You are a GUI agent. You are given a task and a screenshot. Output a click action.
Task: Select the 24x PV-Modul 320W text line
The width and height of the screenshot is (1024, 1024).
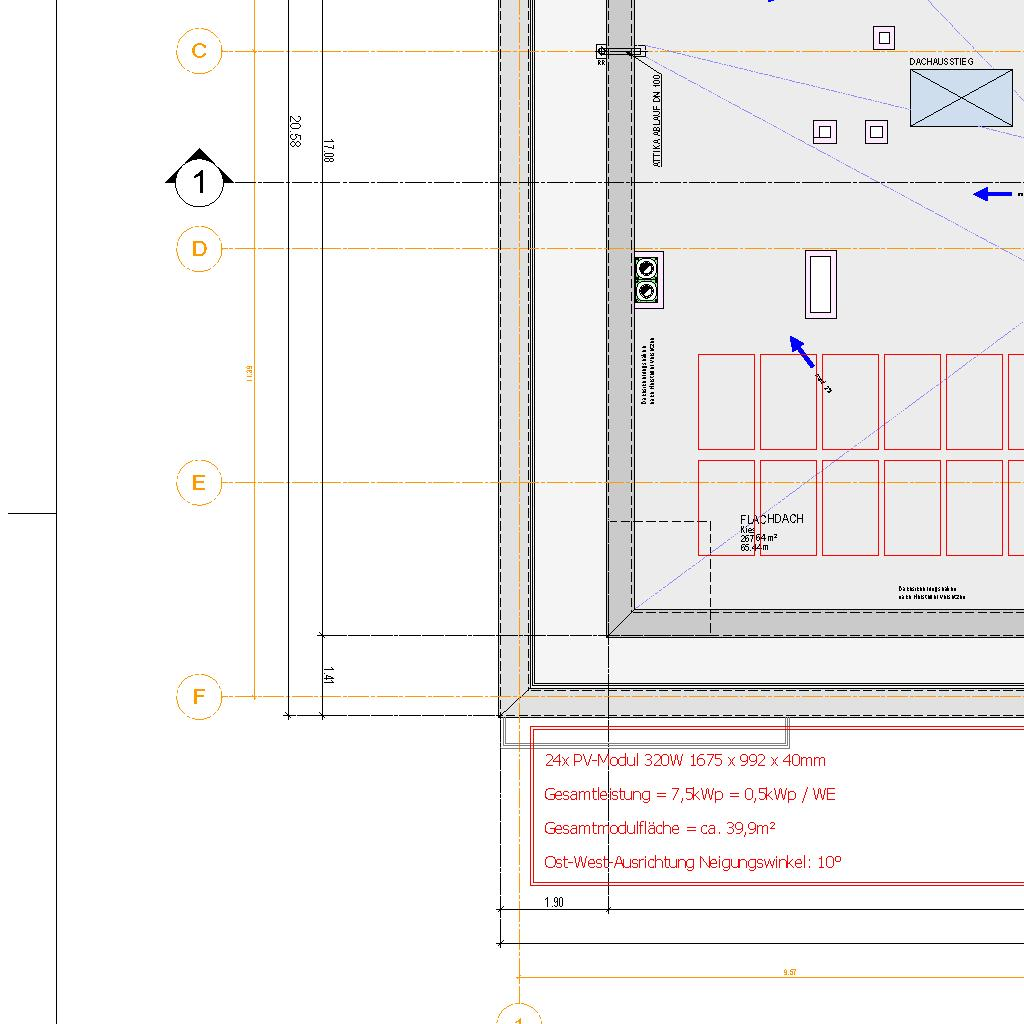tap(685, 760)
